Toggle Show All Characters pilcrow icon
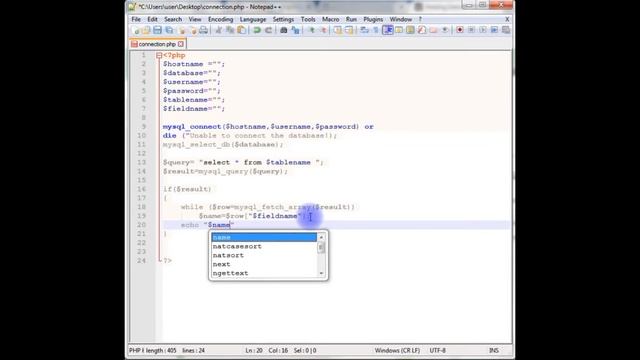The height and width of the screenshot is (360, 640). pyautogui.click(x=376, y=30)
